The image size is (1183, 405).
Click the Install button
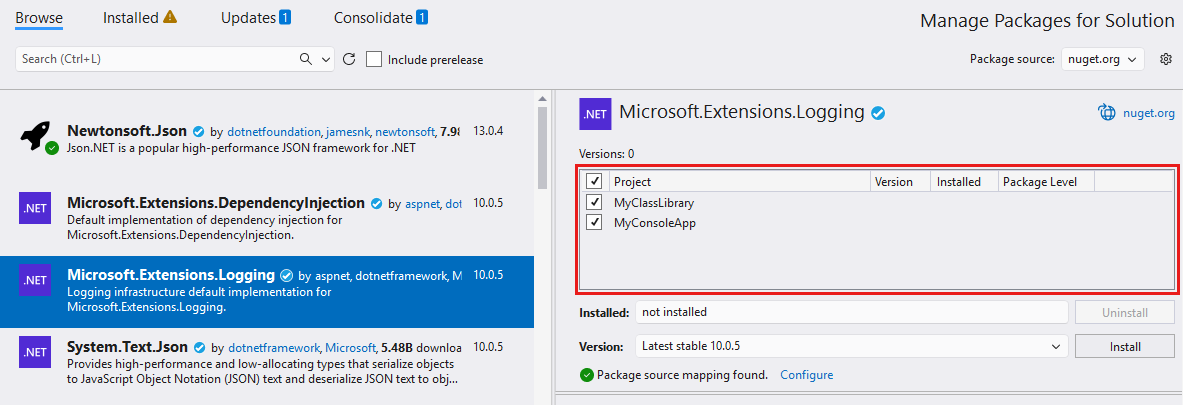[x=1124, y=346]
